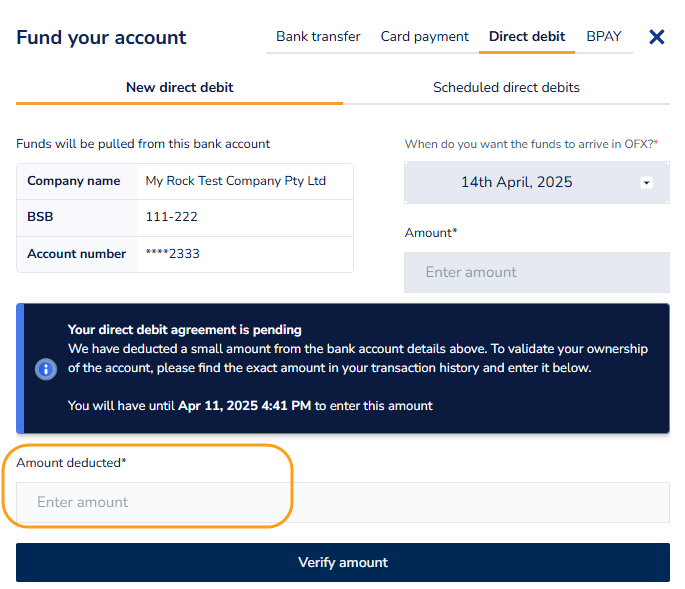Click the BSB value 111-222
This screenshot has height=589, width=685.
click(171, 217)
